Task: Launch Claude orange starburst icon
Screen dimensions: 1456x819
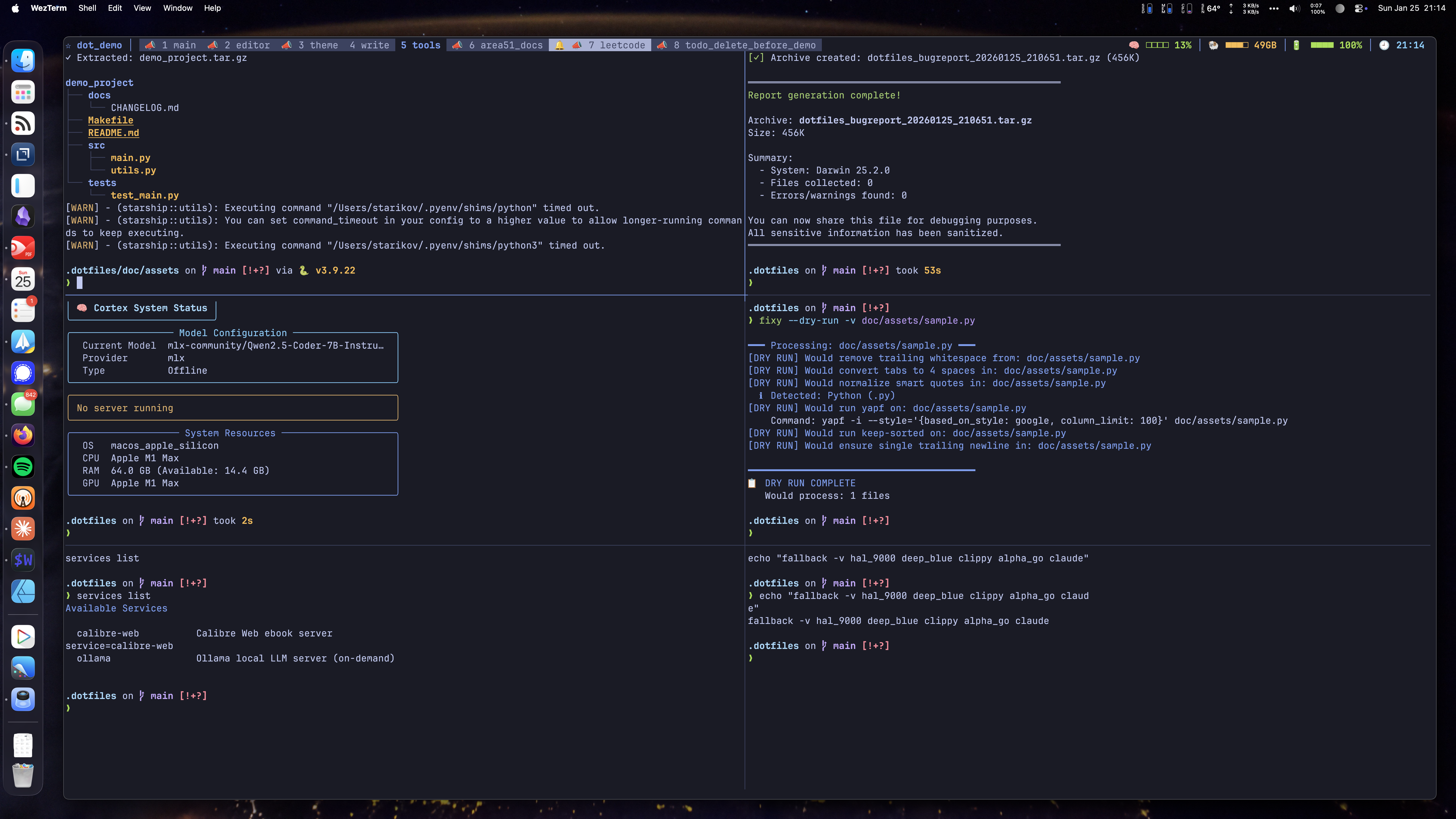Action: [x=23, y=529]
